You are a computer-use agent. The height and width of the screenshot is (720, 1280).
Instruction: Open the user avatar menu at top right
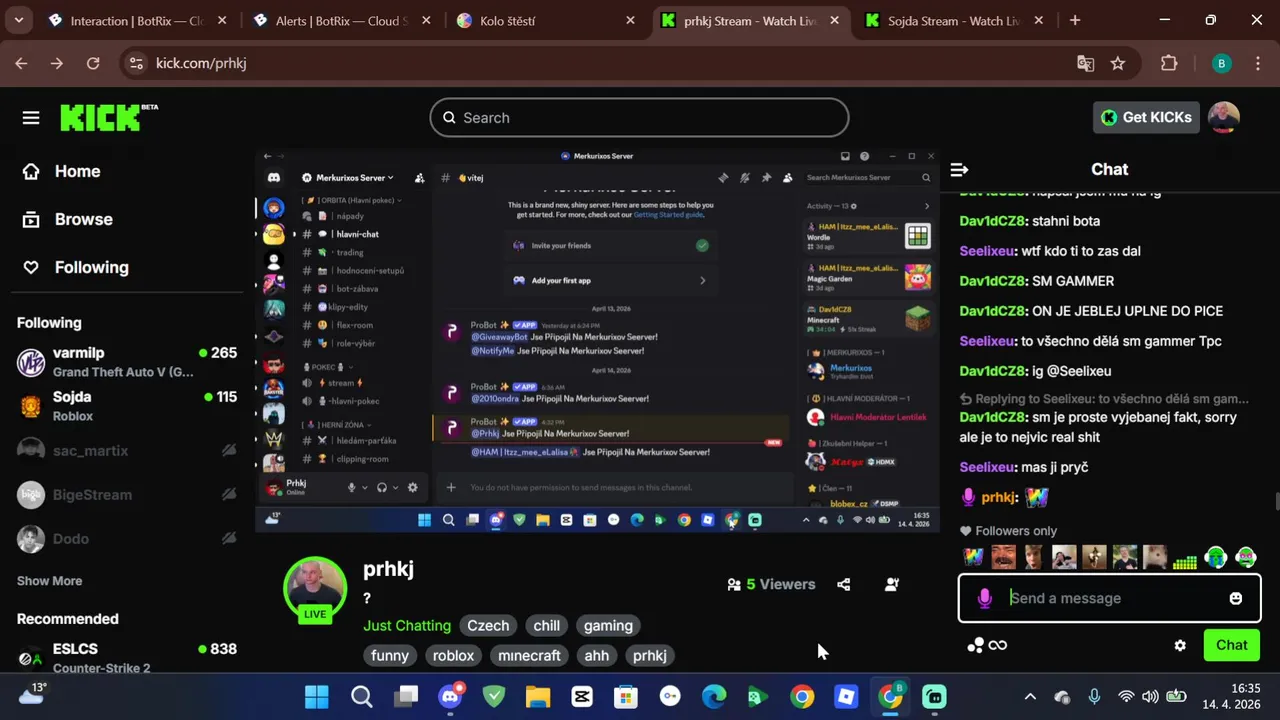[1224, 117]
